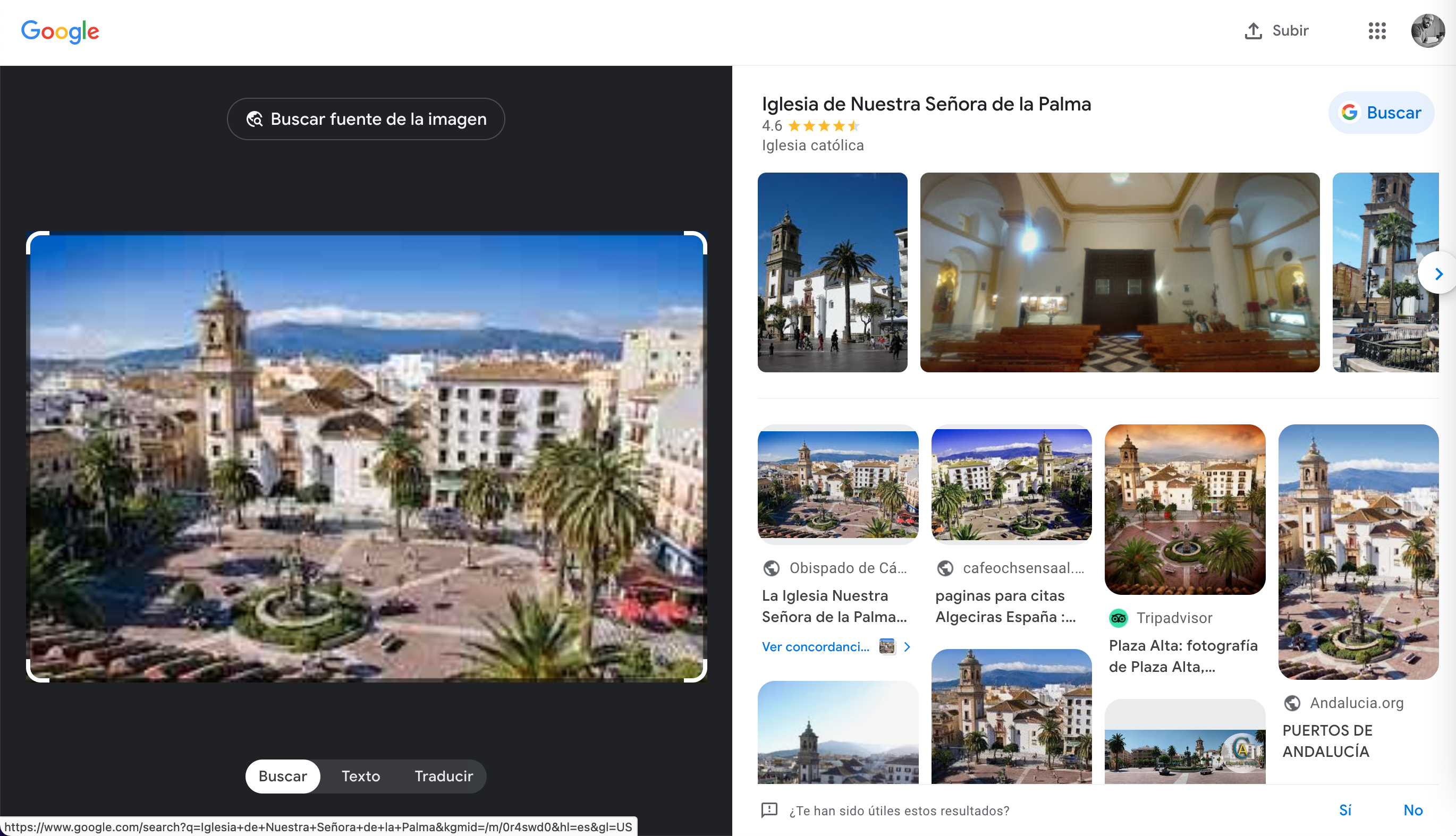Open Ver concordancias link

[x=815, y=646]
